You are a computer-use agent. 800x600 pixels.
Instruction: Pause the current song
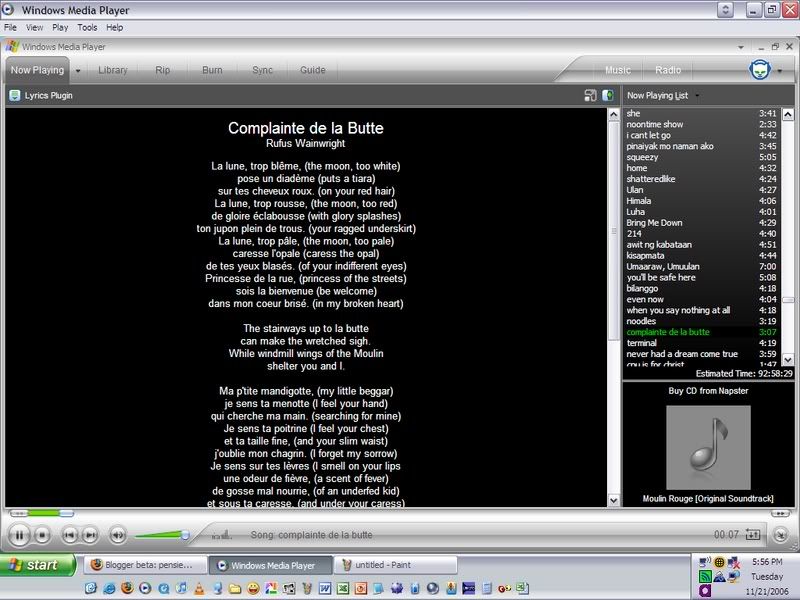pos(19,535)
